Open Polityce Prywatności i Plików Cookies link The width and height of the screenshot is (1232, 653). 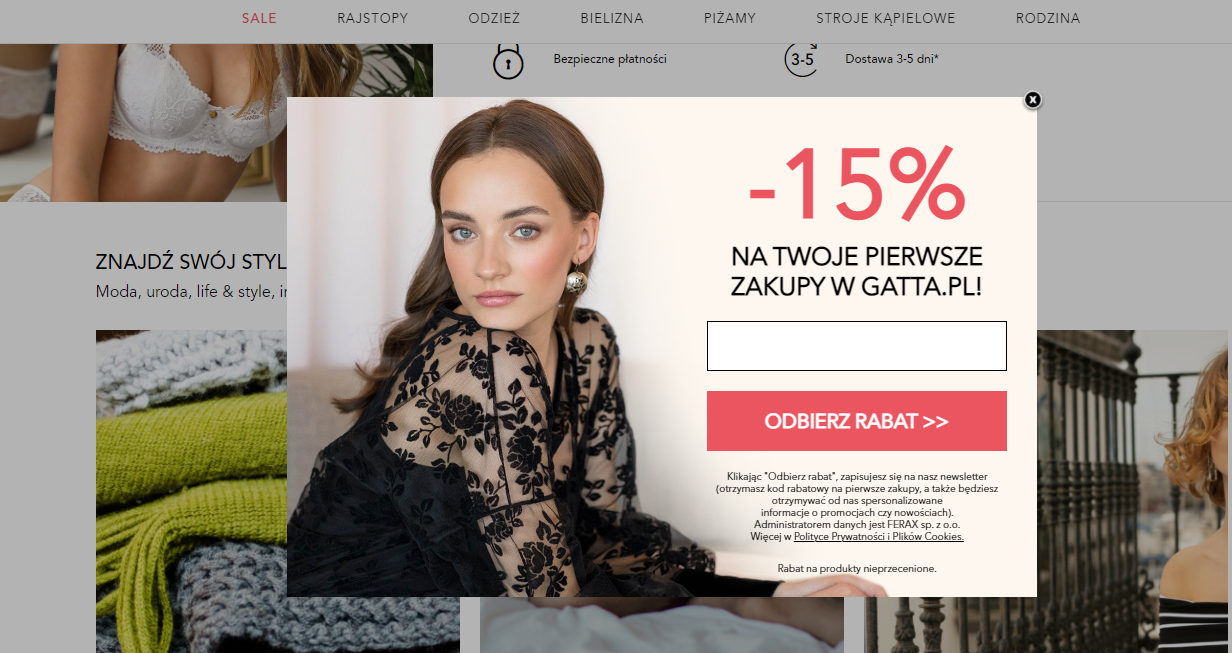coord(879,537)
